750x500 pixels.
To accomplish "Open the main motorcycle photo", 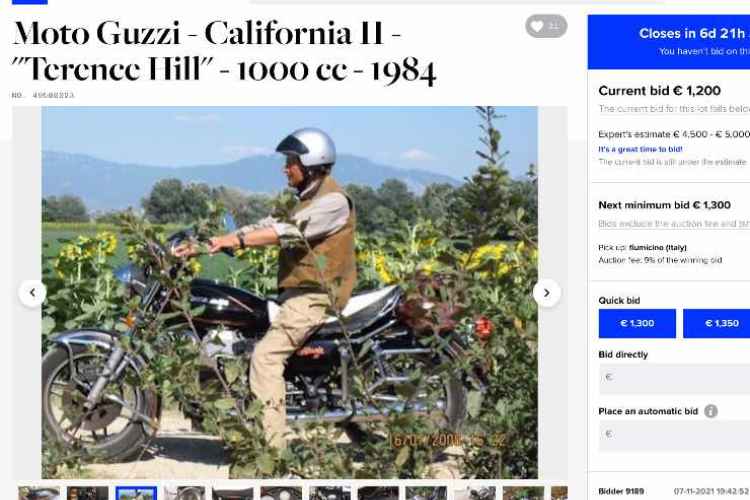I will click(289, 292).
